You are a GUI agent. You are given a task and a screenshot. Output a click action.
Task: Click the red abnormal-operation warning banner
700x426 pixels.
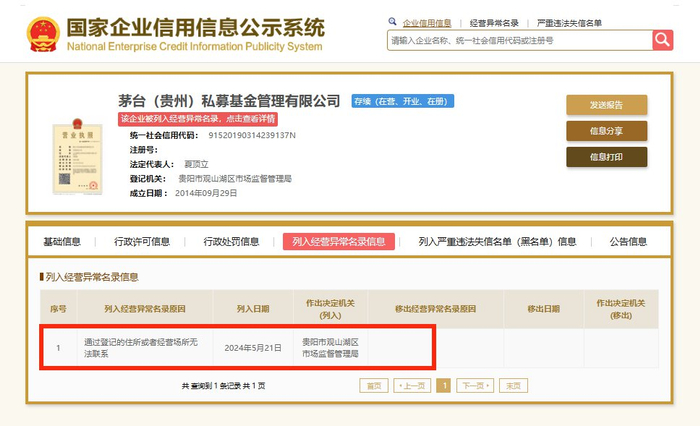tap(198, 119)
